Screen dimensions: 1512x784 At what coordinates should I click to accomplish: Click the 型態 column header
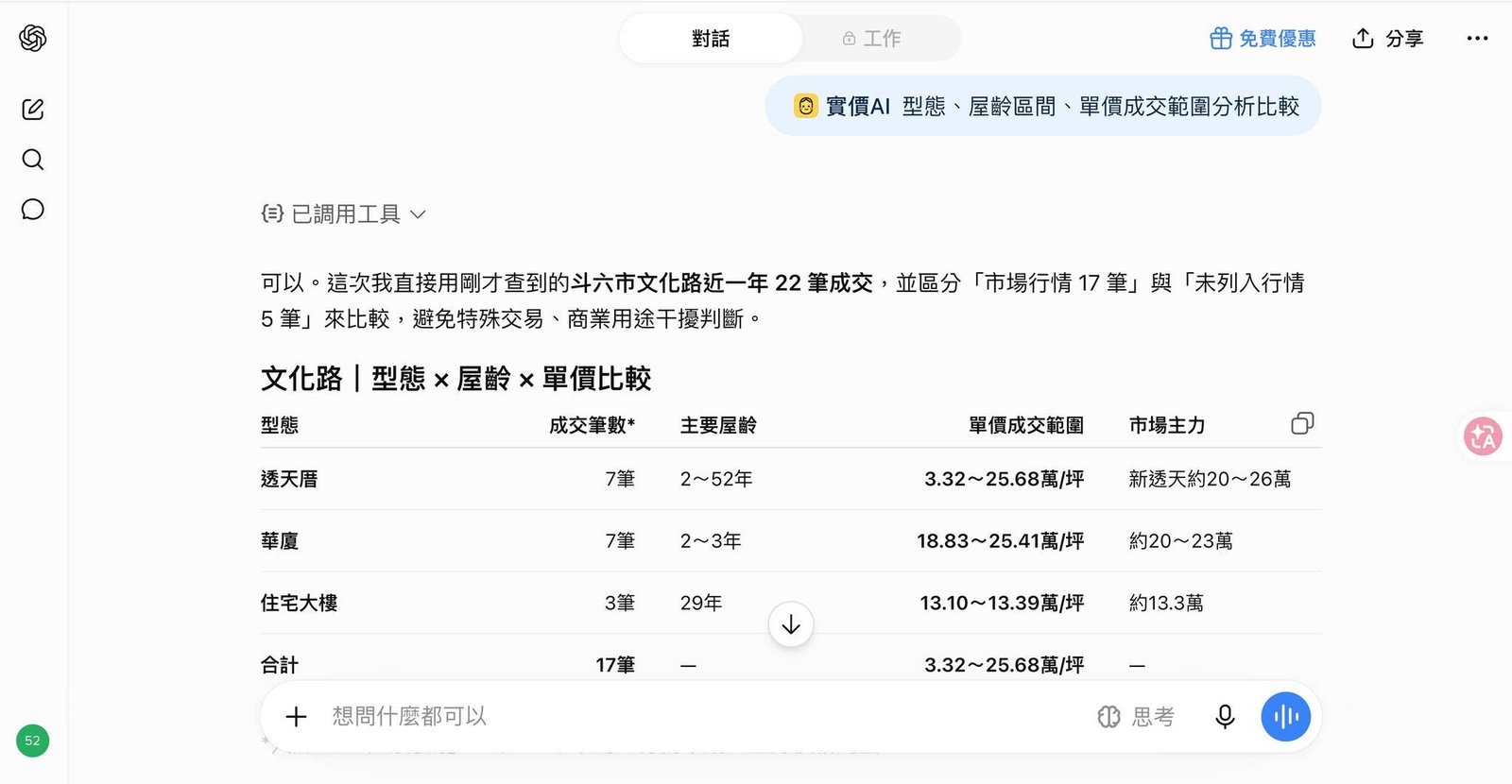[280, 425]
